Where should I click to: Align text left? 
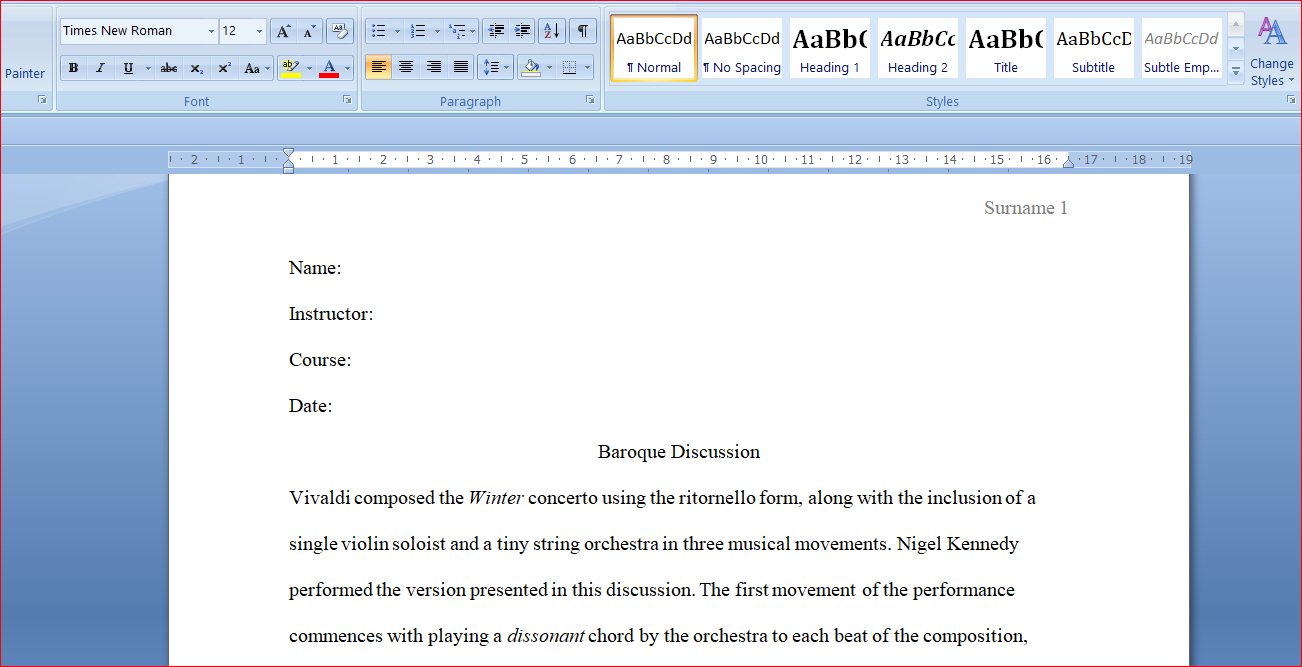tap(378, 68)
